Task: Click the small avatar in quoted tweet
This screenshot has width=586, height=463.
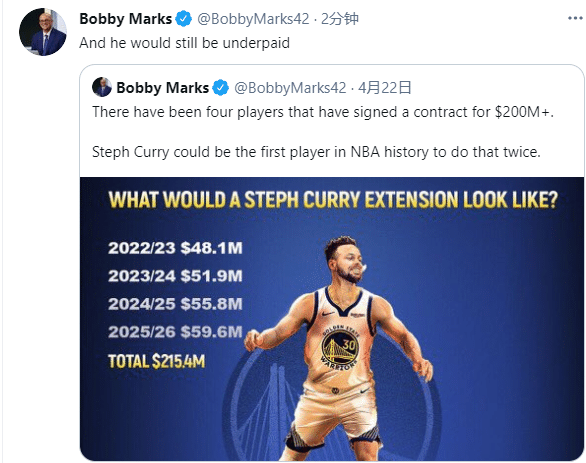Action: pos(102,87)
